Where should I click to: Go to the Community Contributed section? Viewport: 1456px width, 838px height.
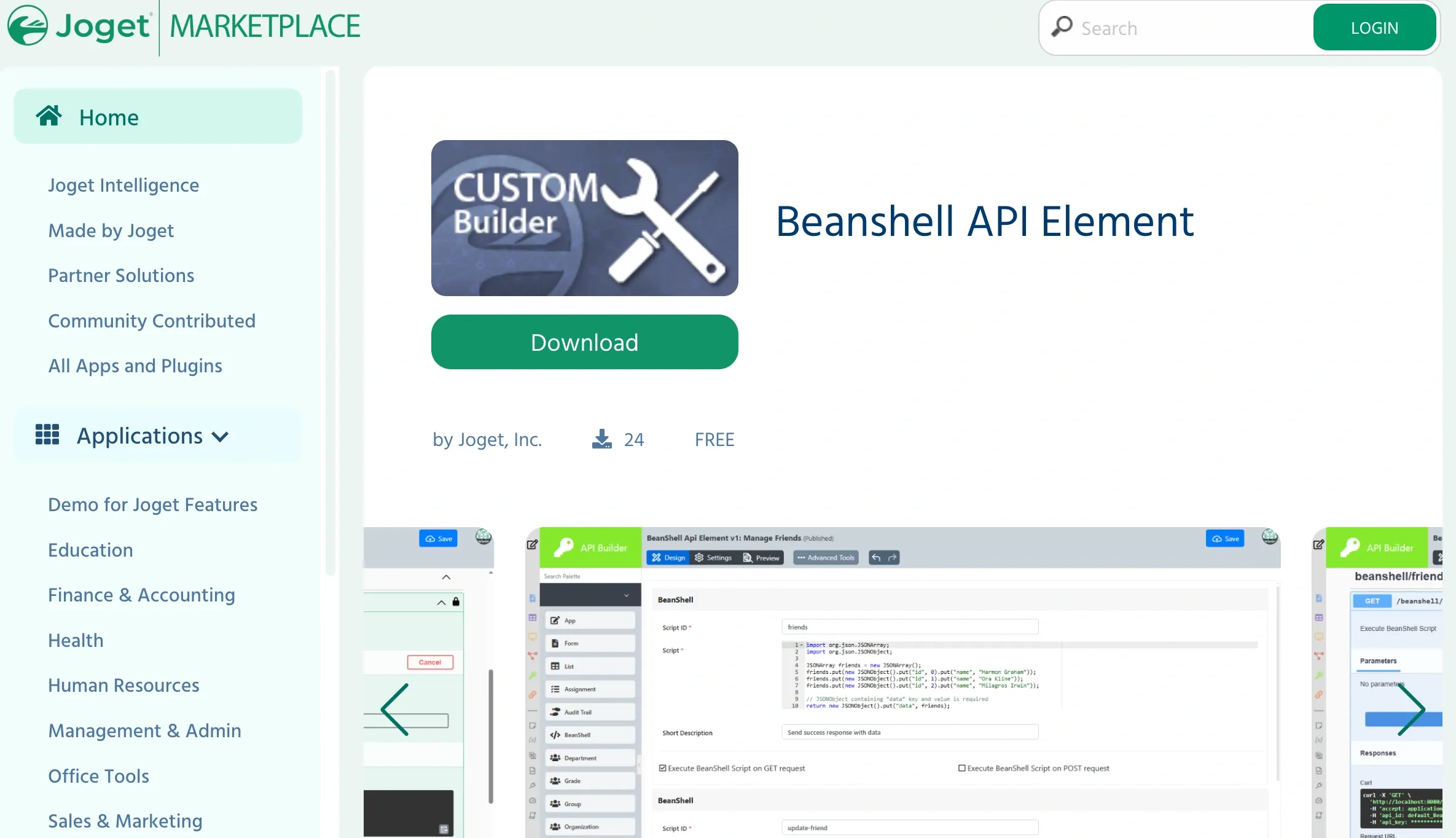tap(152, 321)
